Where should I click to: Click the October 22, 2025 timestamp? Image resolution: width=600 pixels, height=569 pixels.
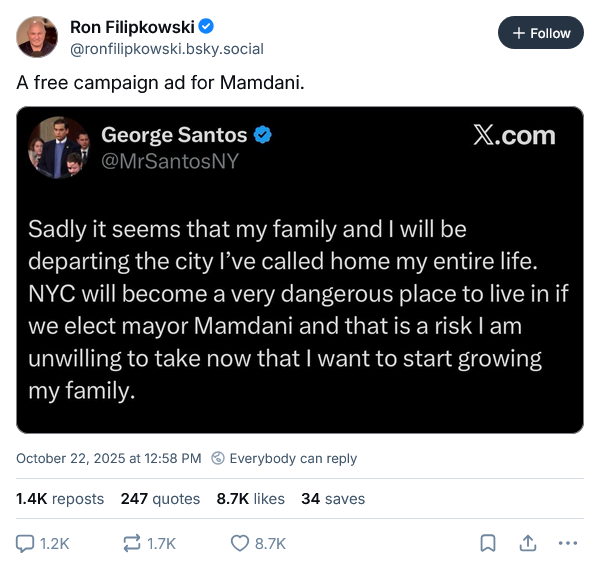click(x=109, y=459)
